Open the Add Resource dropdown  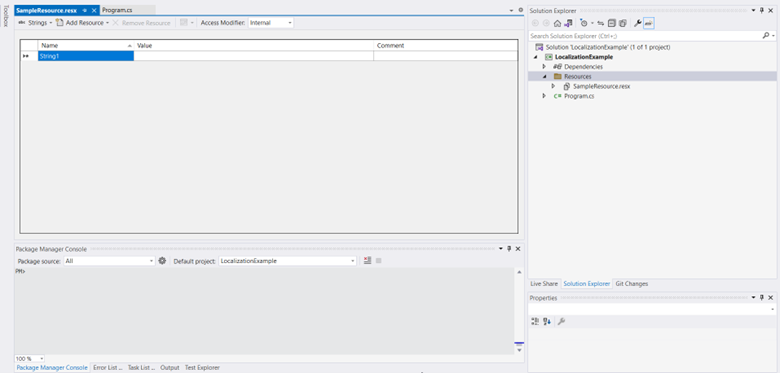[107, 23]
